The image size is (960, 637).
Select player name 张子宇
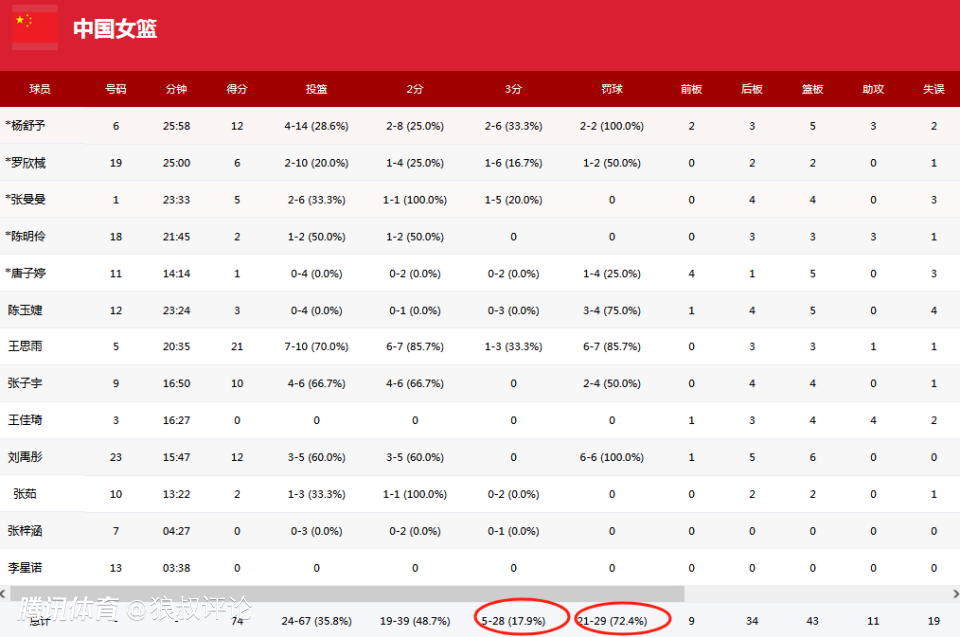point(25,383)
